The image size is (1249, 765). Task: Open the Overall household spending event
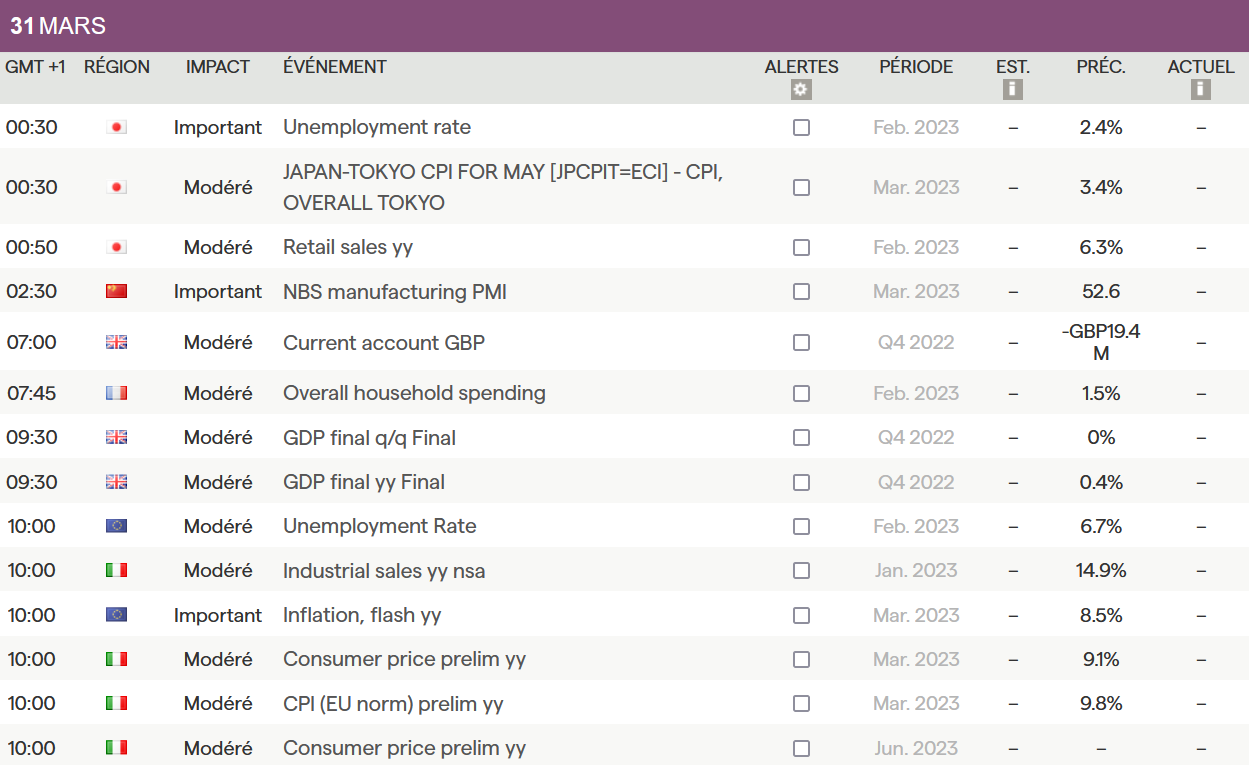(x=414, y=393)
